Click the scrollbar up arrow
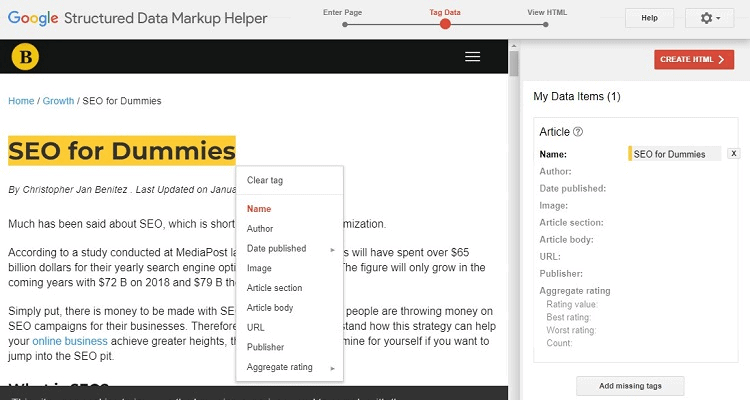 tap(514, 46)
